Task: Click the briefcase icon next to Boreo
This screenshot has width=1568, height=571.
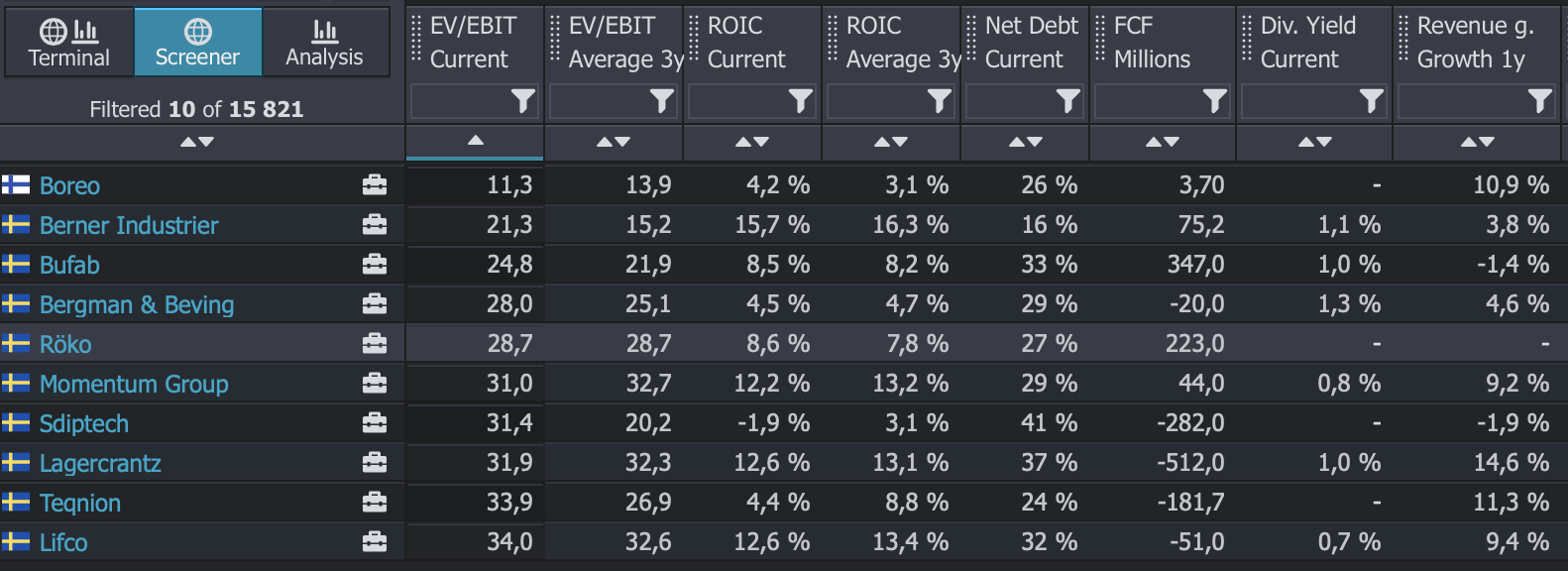Action: point(374,185)
